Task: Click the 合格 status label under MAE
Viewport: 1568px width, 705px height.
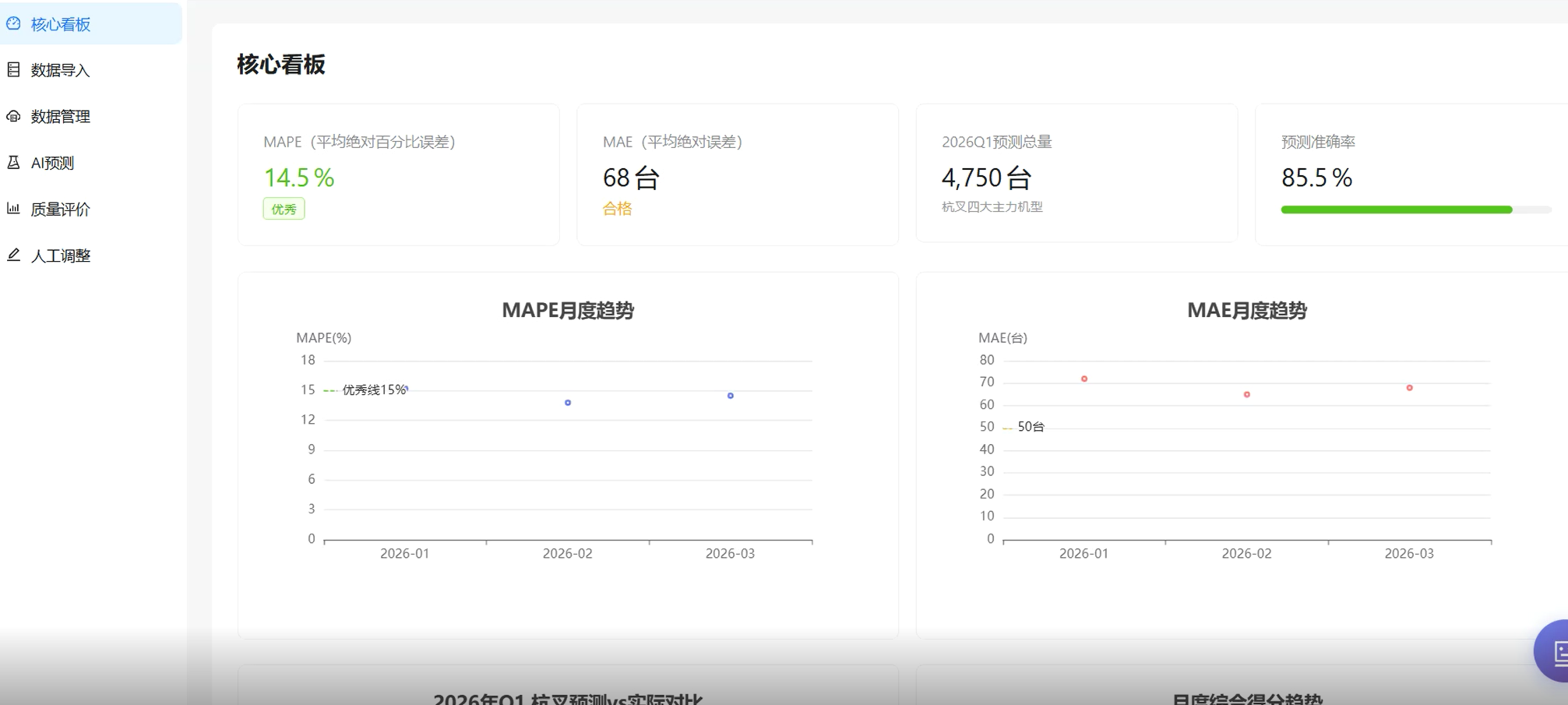Action: (617, 209)
